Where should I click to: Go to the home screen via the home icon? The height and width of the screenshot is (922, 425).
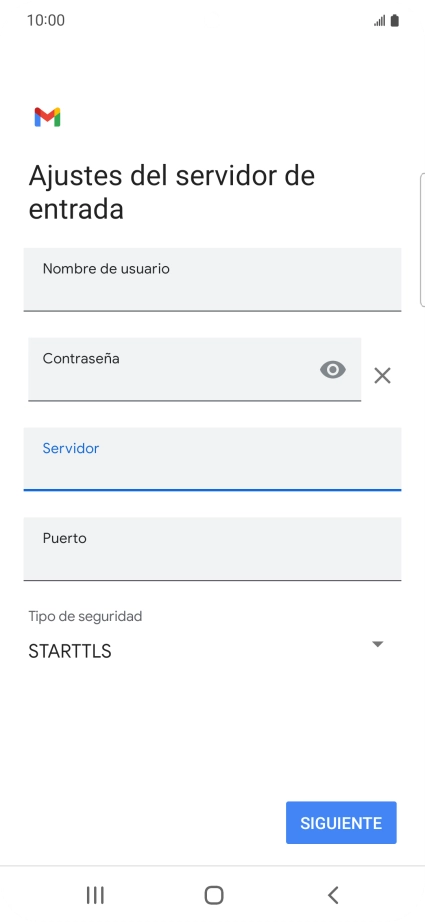214,895
